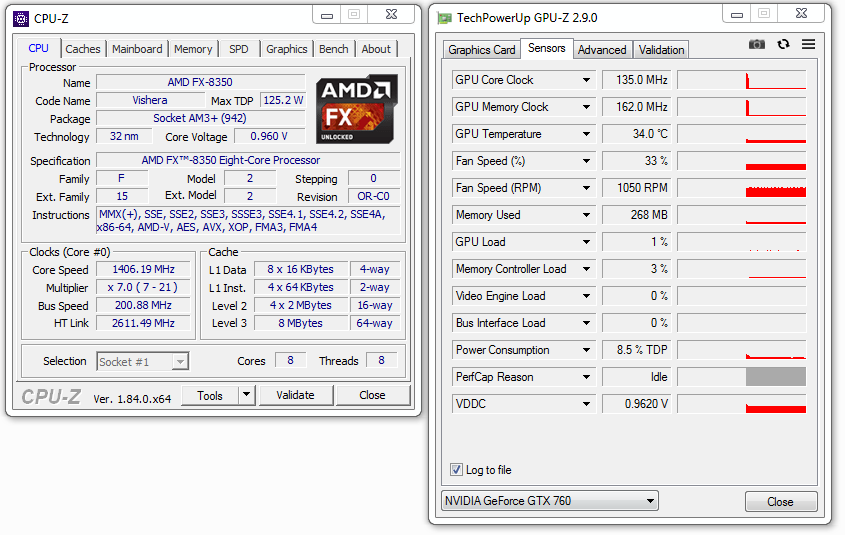This screenshot has height=535, width=845.
Task: Open the GPU Core Clock sensor dropdown
Action: point(586,80)
